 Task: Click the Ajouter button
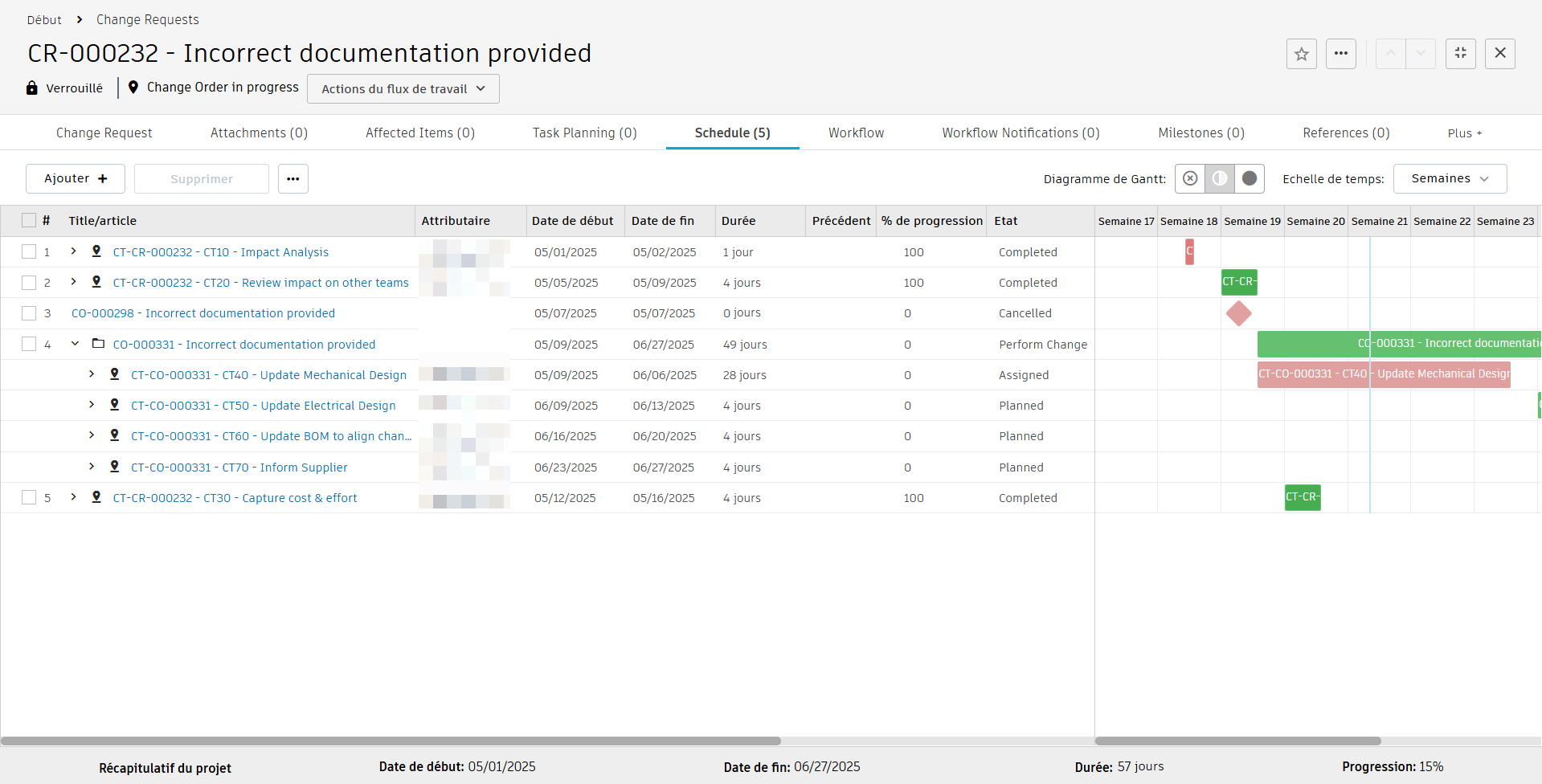tap(76, 178)
